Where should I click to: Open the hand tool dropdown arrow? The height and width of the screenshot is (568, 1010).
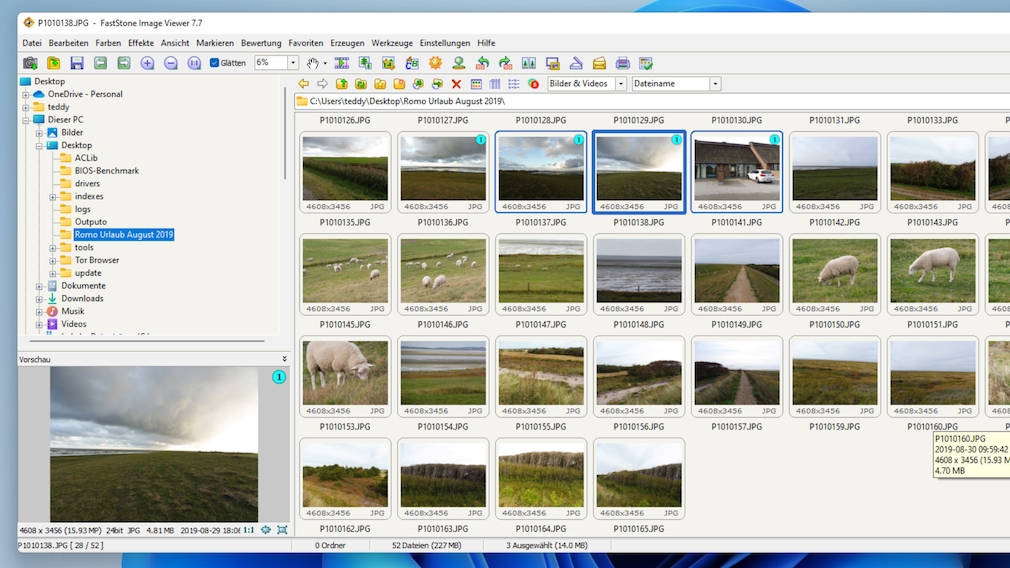(x=325, y=63)
